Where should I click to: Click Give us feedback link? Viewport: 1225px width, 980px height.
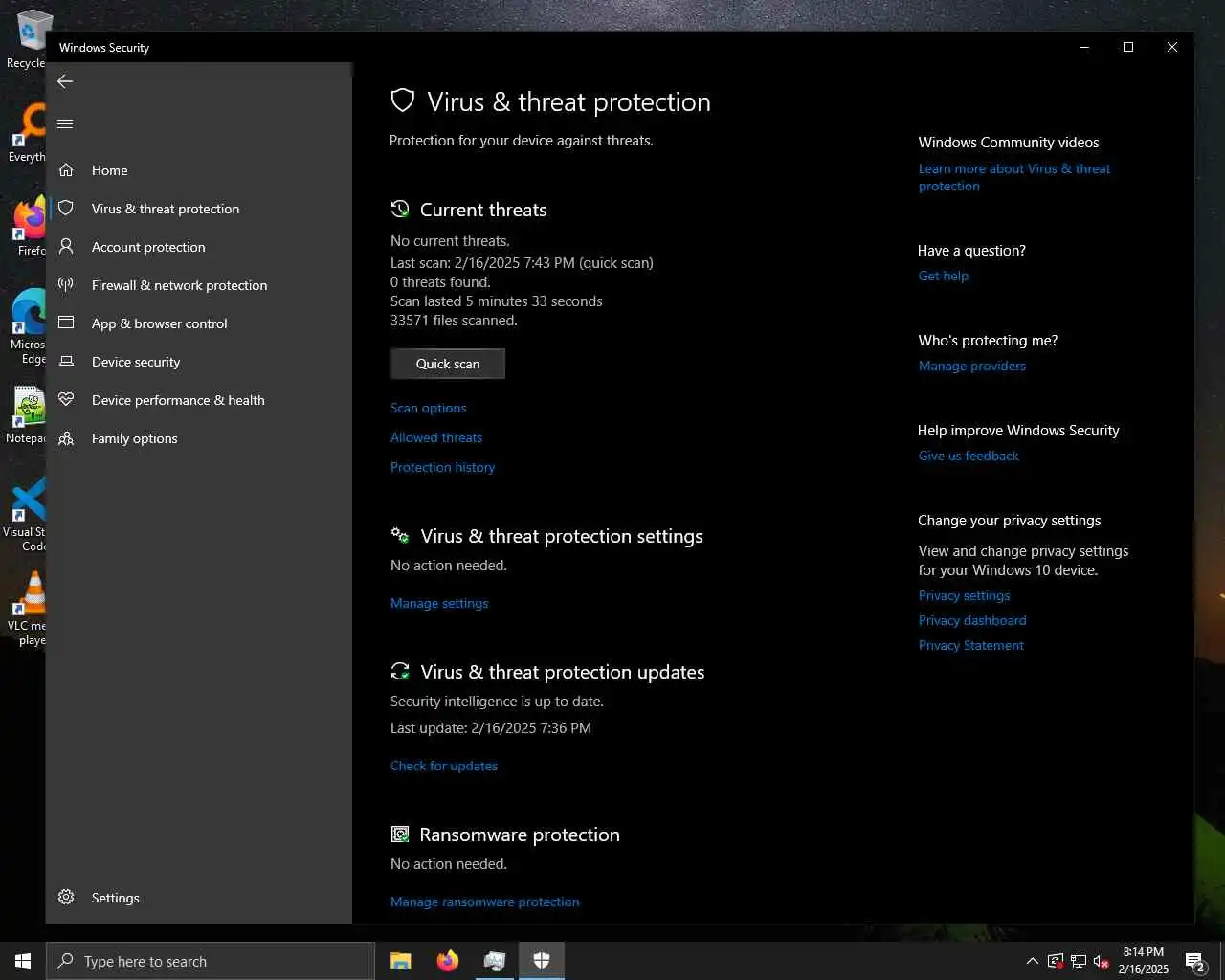tap(969, 456)
